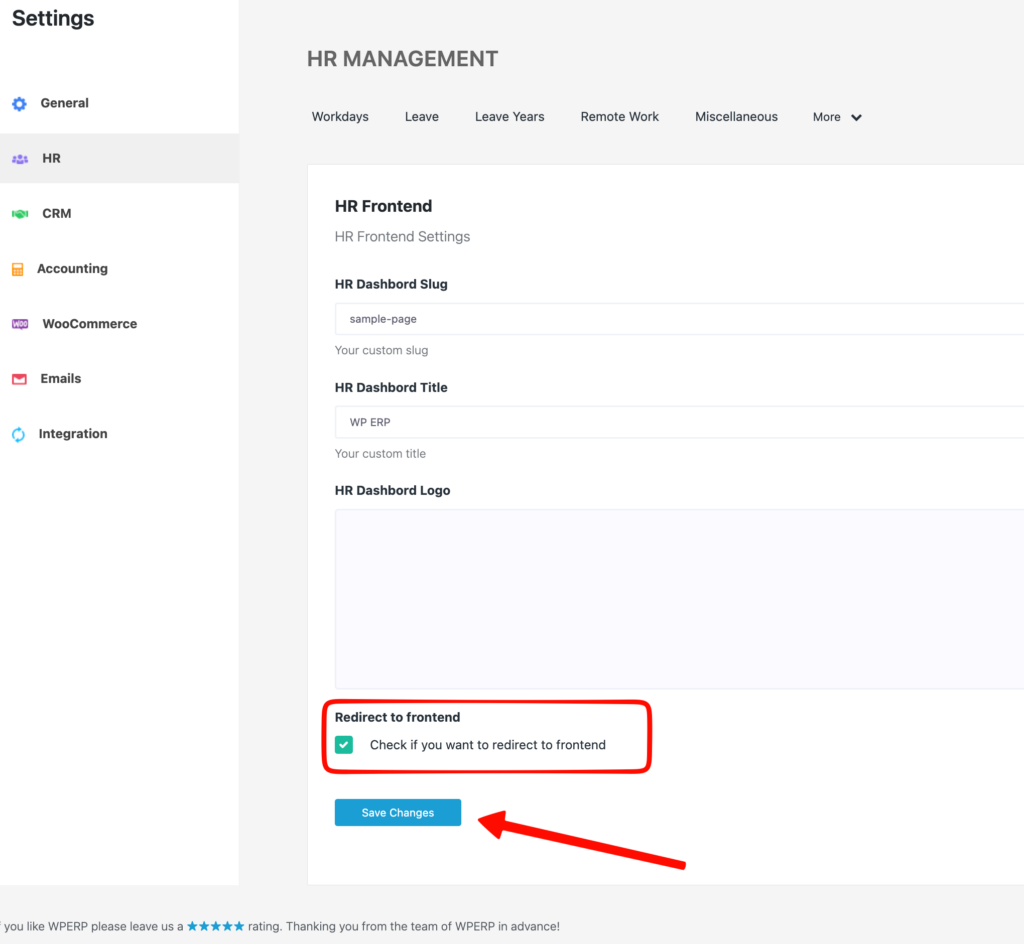Switch to the Workdays tab
Viewport: 1024px width, 944px height.
[x=340, y=117]
